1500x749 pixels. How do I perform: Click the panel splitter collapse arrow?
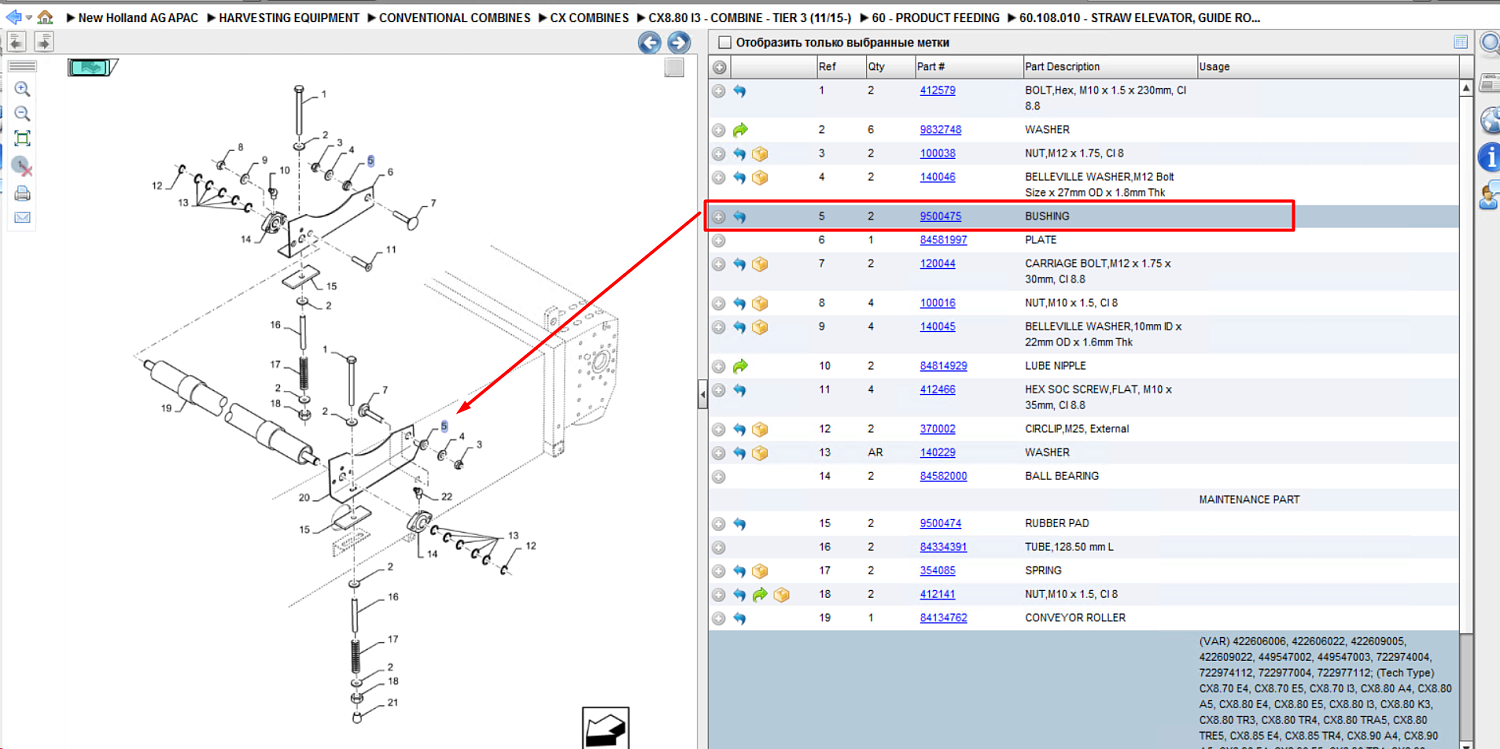click(x=702, y=396)
